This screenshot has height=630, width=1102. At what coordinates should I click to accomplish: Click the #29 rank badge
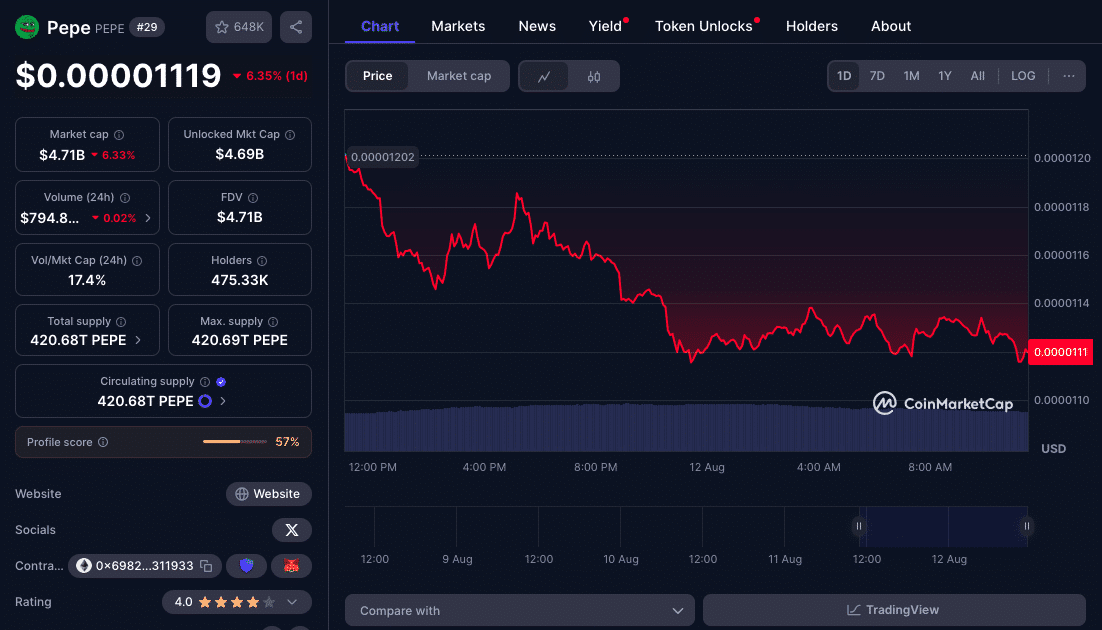click(147, 27)
